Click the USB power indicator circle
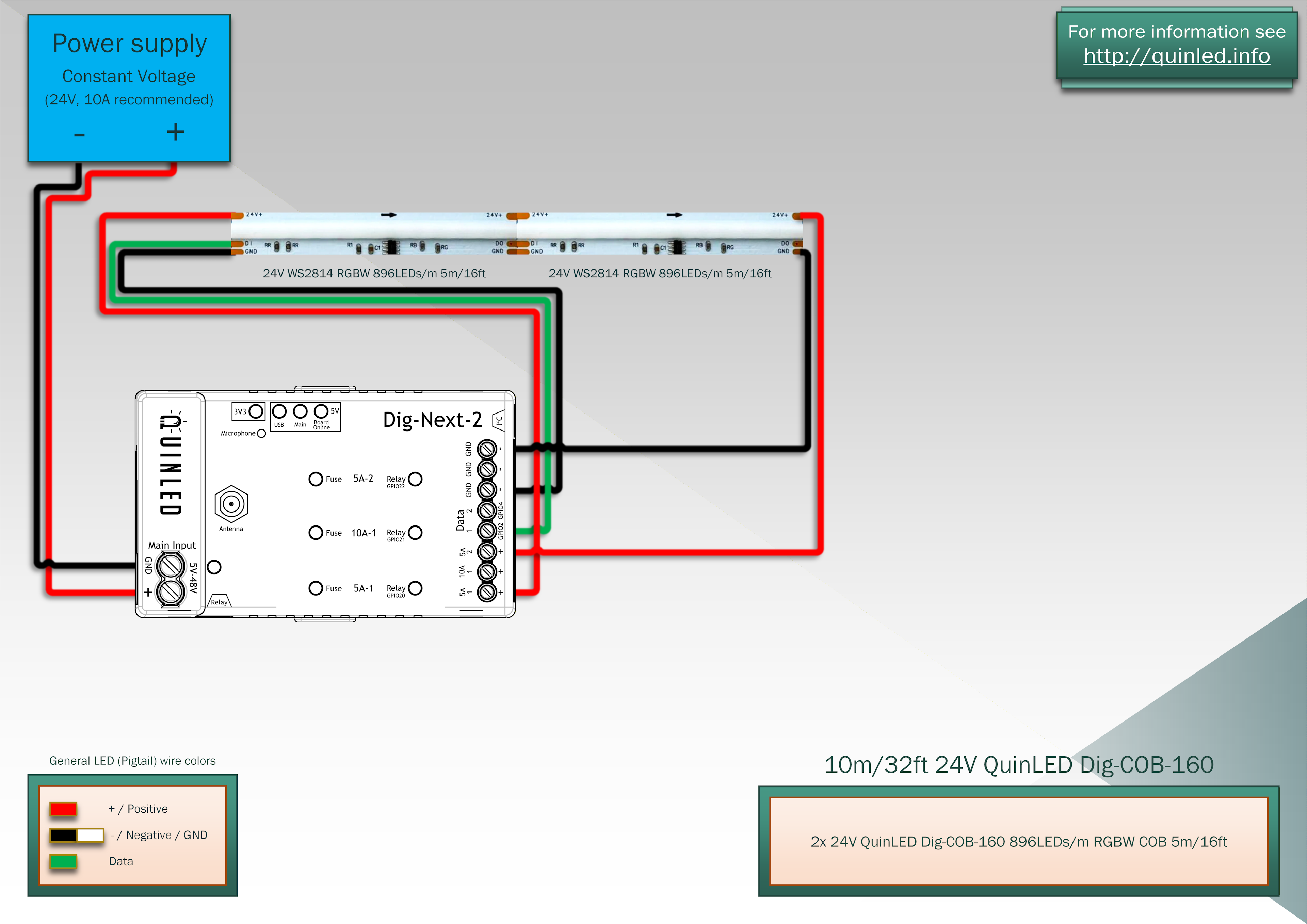Viewport: 1307px width, 924px height. point(279,411)
